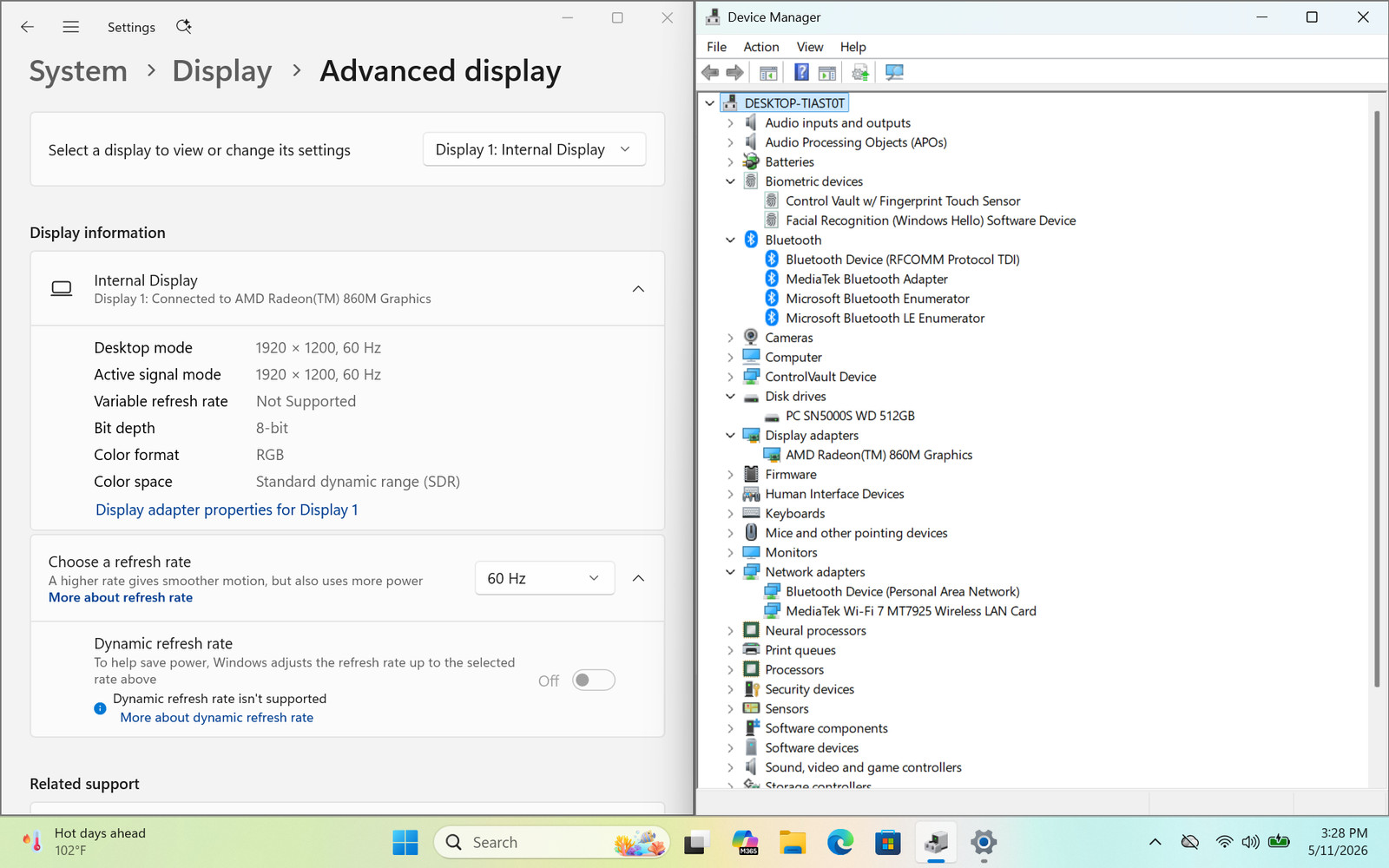Select MediaTek Bluetooth Adapter device
The height and width of the screenshot is (868, 1389).
tap(866, 279)
